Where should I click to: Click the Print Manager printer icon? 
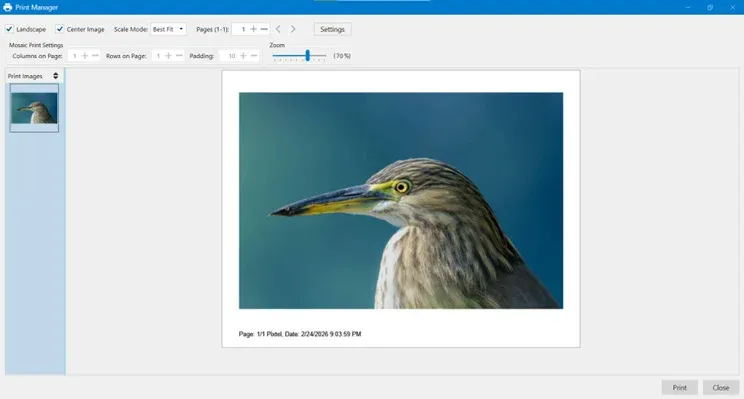[8, 7]
